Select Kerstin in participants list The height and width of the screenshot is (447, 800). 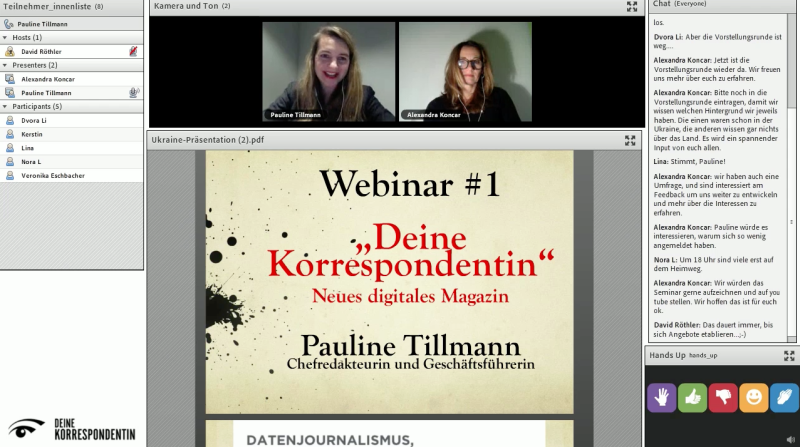[71, 134]
